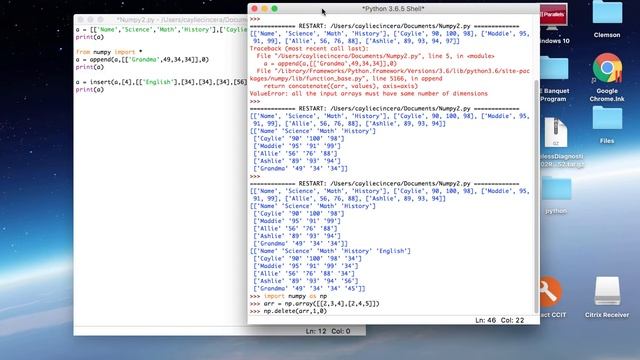Close the Python 3.6.5 Shell window

point(255,9)
